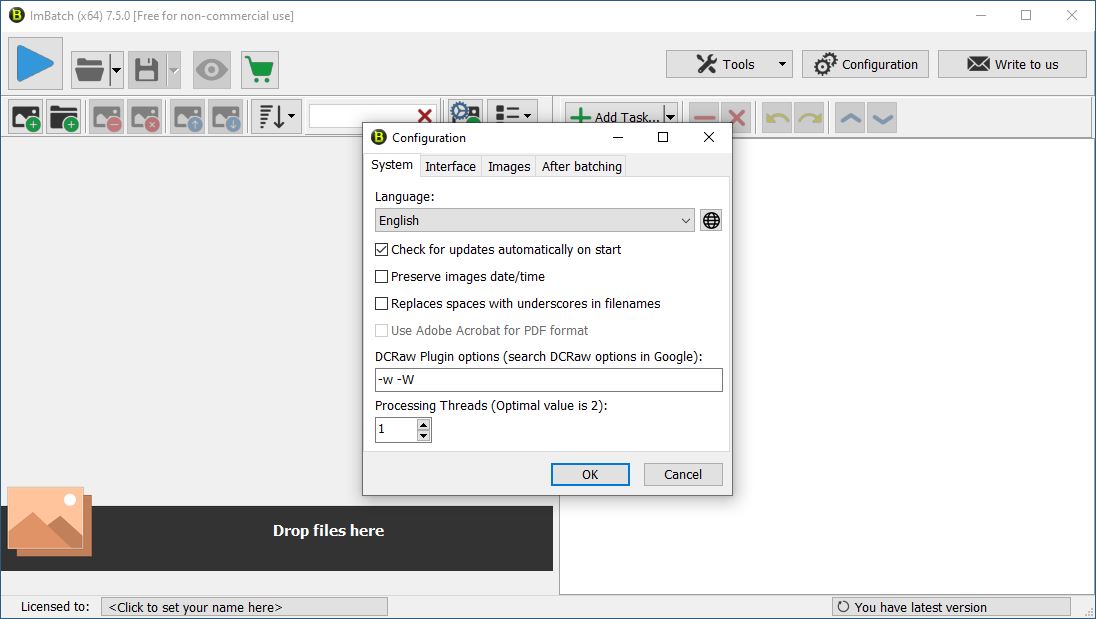
Task: Add images with green plus icon
Action: [26, 117]
